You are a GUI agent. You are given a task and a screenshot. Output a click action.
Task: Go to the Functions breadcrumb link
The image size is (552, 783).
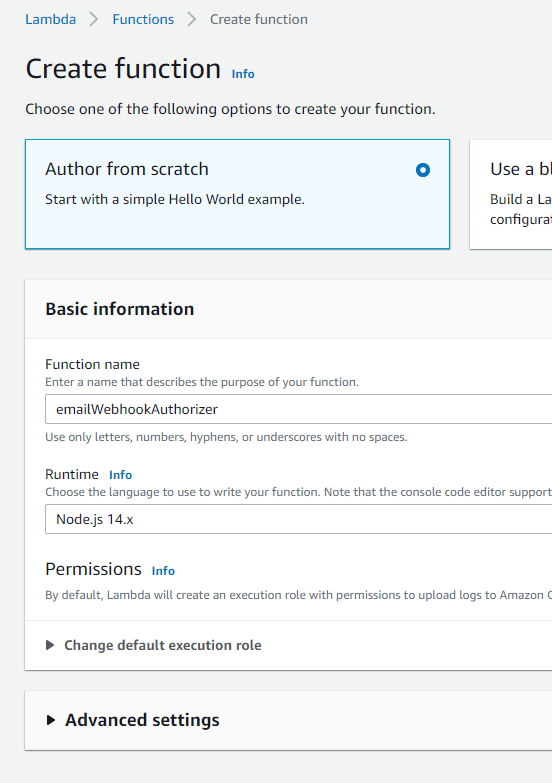[x=143, y=19]
